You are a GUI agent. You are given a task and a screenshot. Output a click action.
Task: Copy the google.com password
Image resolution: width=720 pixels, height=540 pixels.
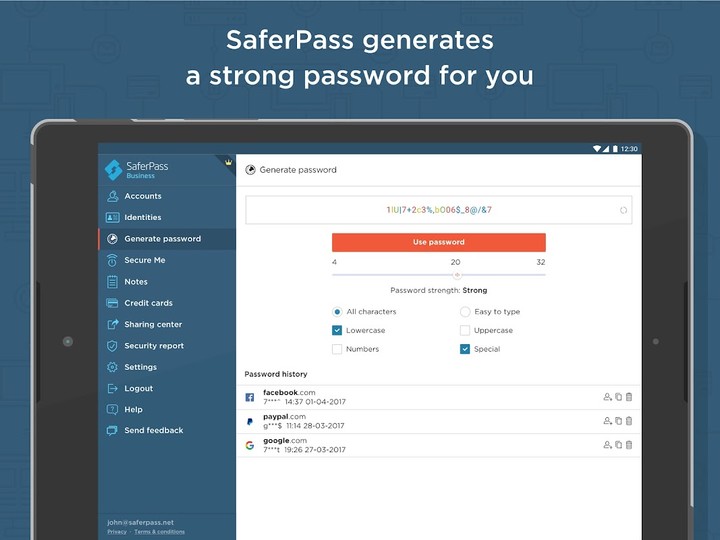(619, 444)
